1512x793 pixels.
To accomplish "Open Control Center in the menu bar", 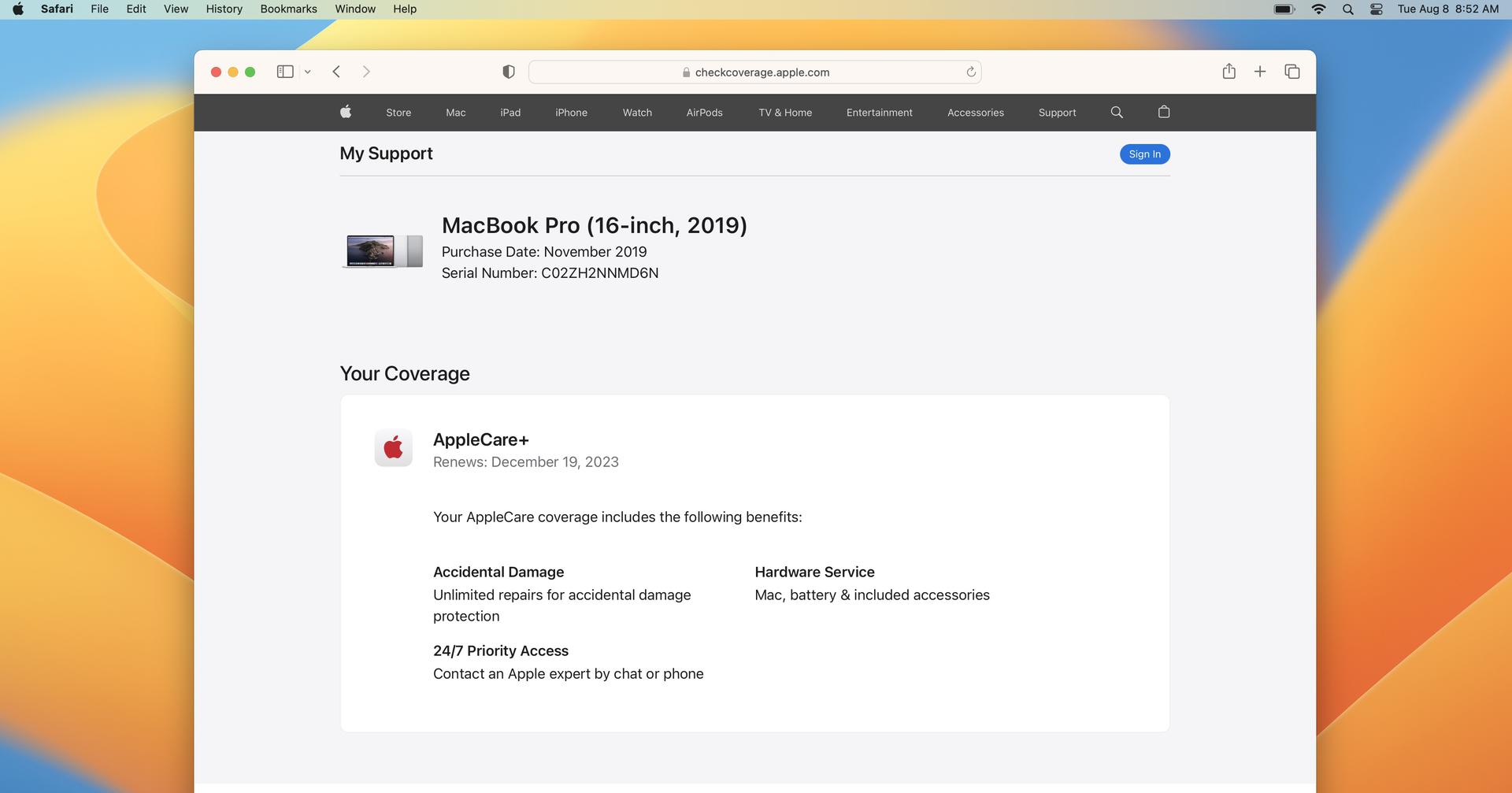I will [1377, 9].
